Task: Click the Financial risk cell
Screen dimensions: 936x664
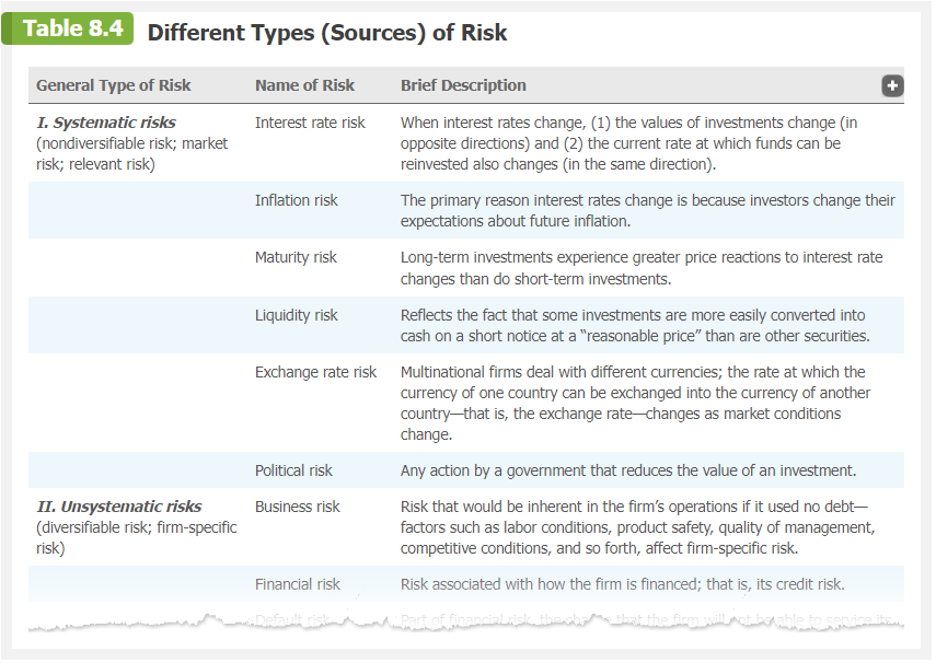Action: 297,584
